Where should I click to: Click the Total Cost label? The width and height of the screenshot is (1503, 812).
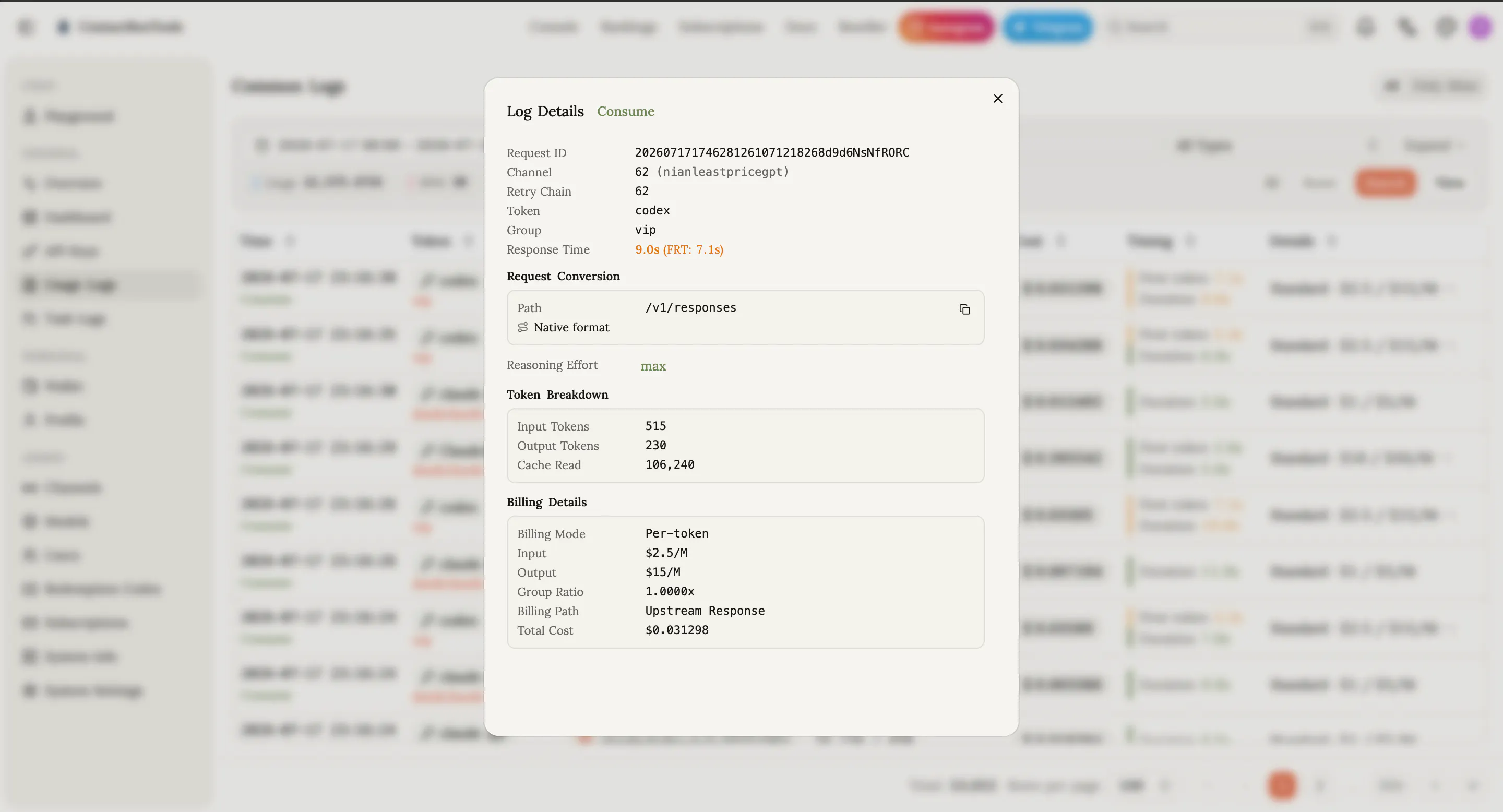(545, 630)
